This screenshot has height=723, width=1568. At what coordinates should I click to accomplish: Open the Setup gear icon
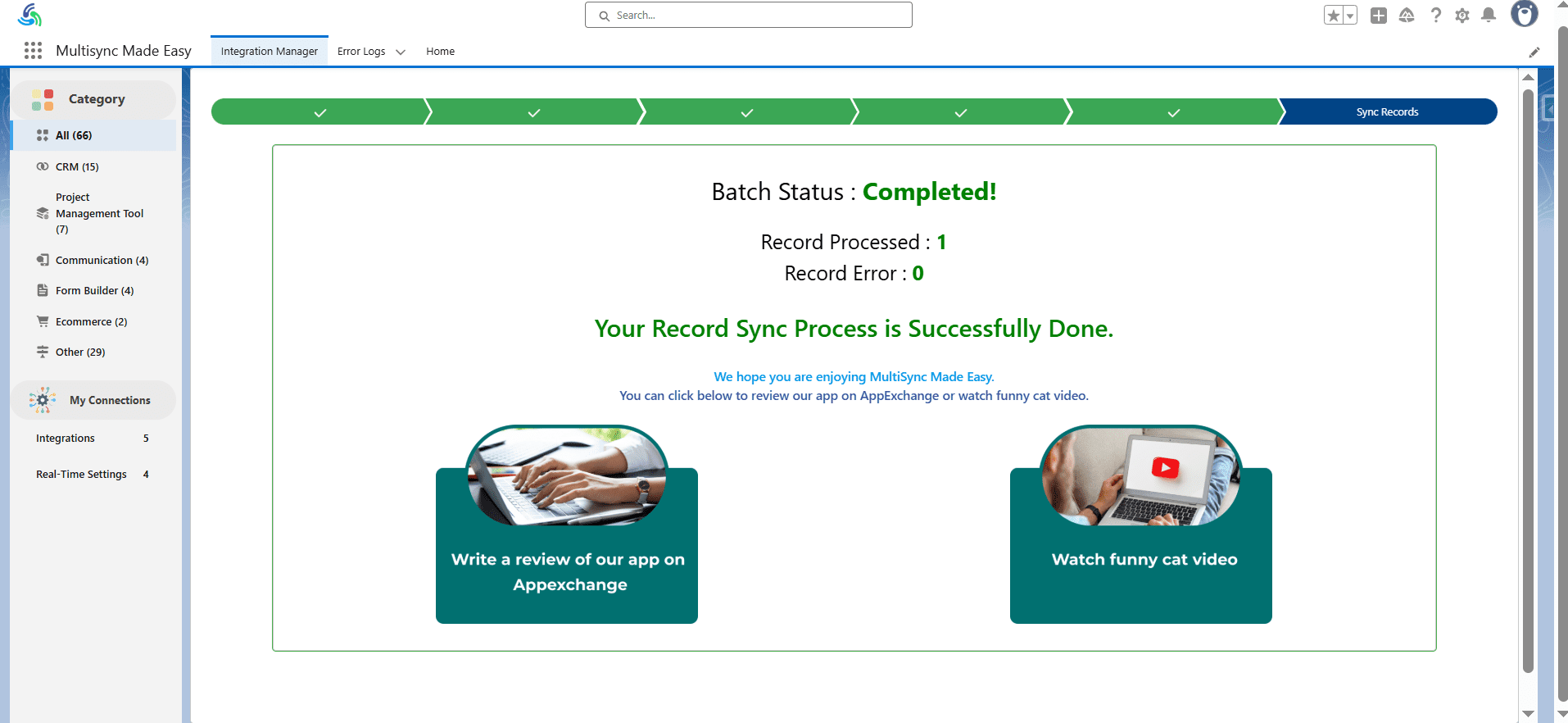tap(1462, 16)
